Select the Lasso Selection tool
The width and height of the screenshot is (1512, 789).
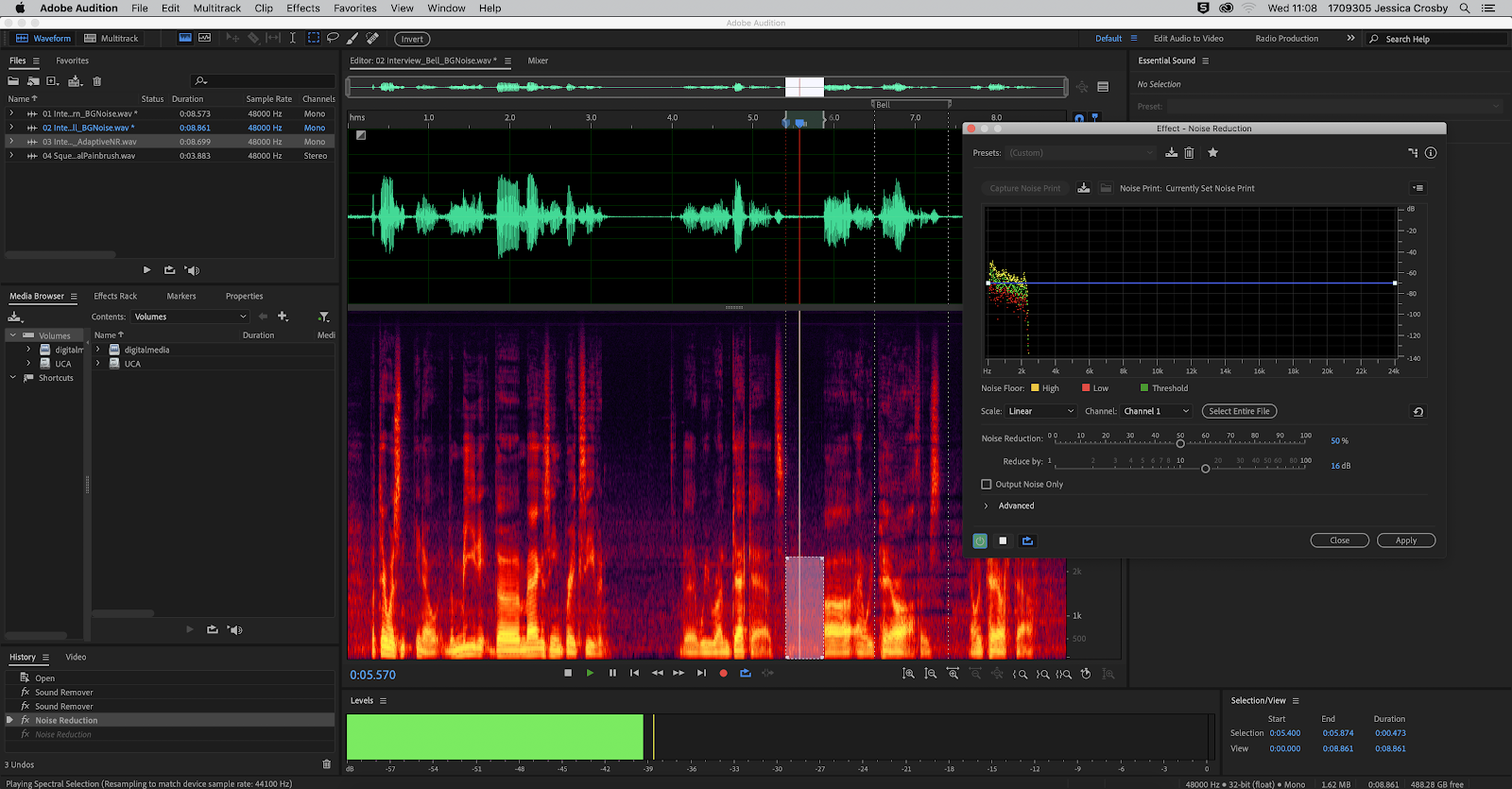(333, 38)
